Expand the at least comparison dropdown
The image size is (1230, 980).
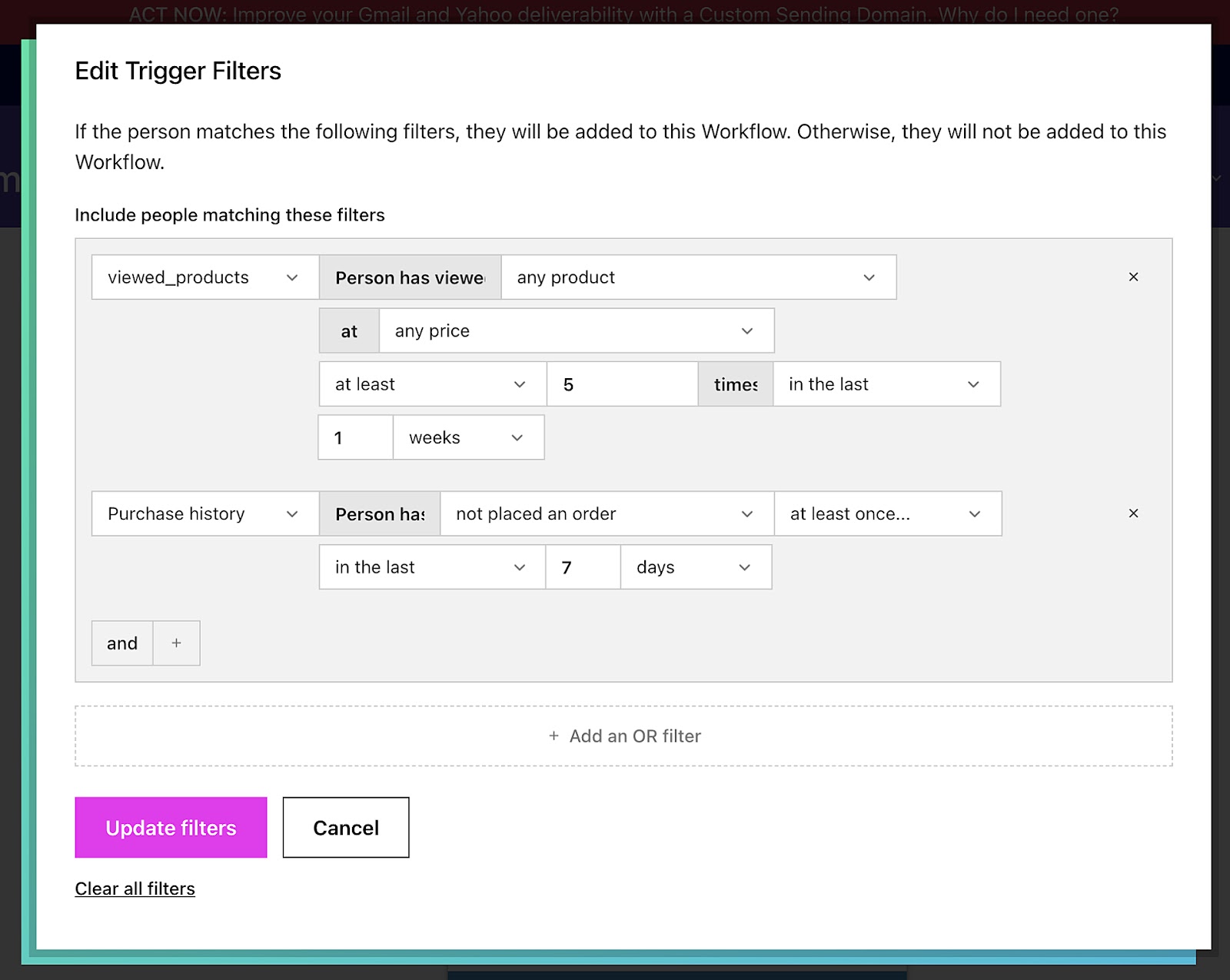pyautogui.click(x=430, y=384)
